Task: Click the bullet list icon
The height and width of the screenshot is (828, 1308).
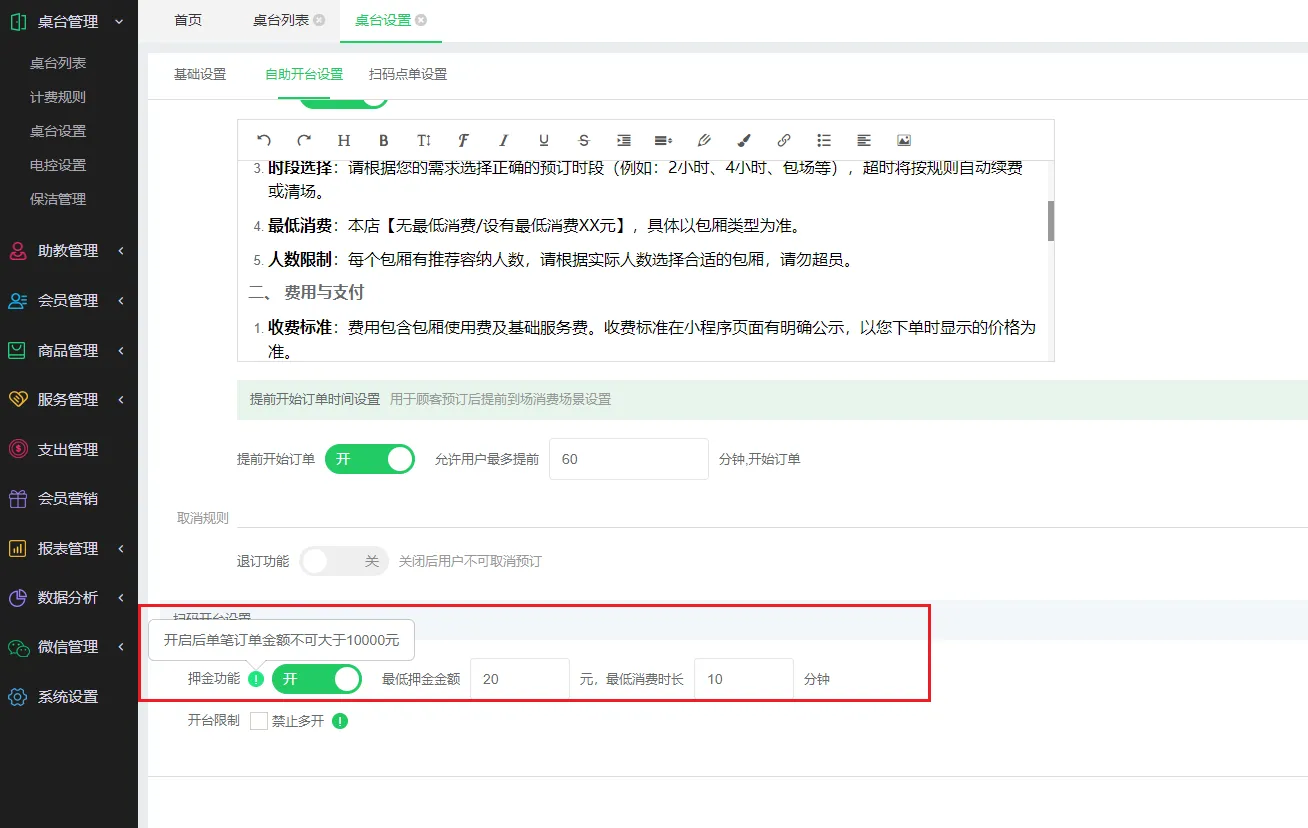Action: point(824,141)
